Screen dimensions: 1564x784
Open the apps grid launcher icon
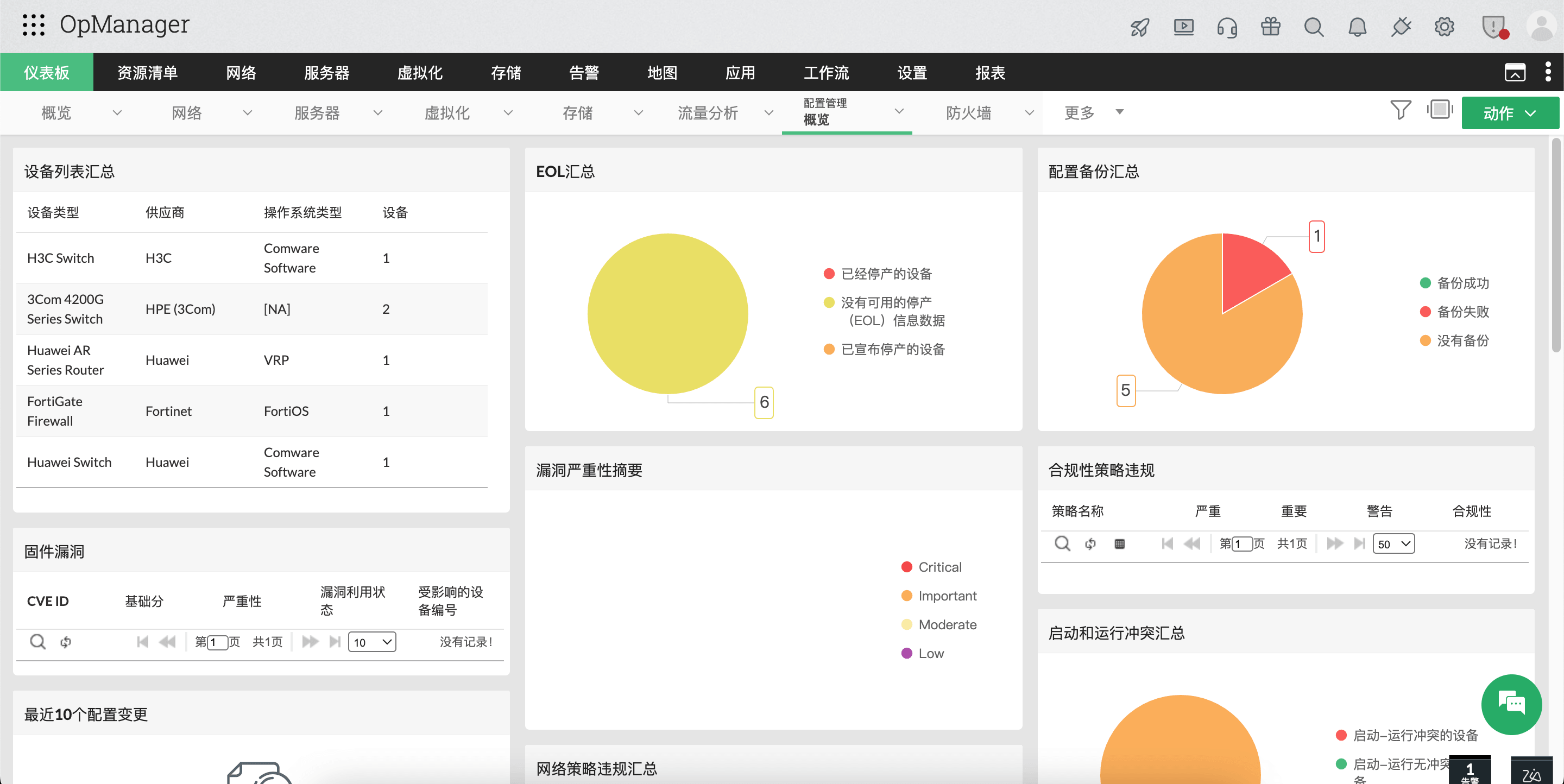[x=33, y=26]
